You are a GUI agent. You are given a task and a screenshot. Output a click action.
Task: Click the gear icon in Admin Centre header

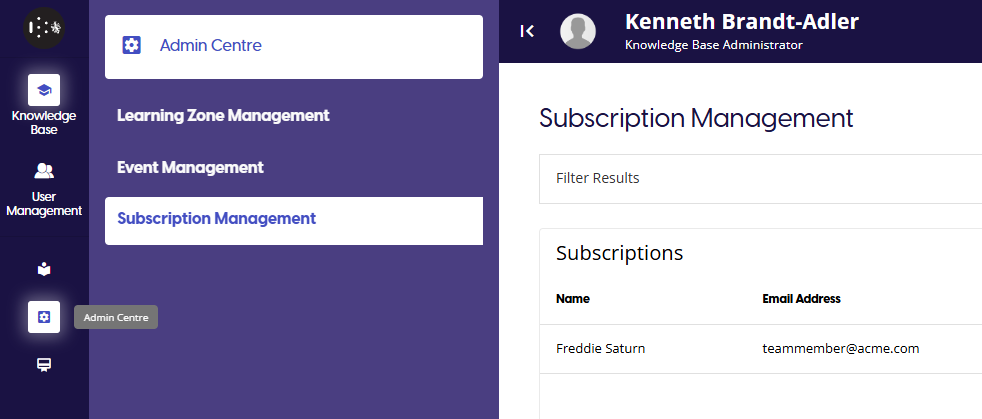131,45
